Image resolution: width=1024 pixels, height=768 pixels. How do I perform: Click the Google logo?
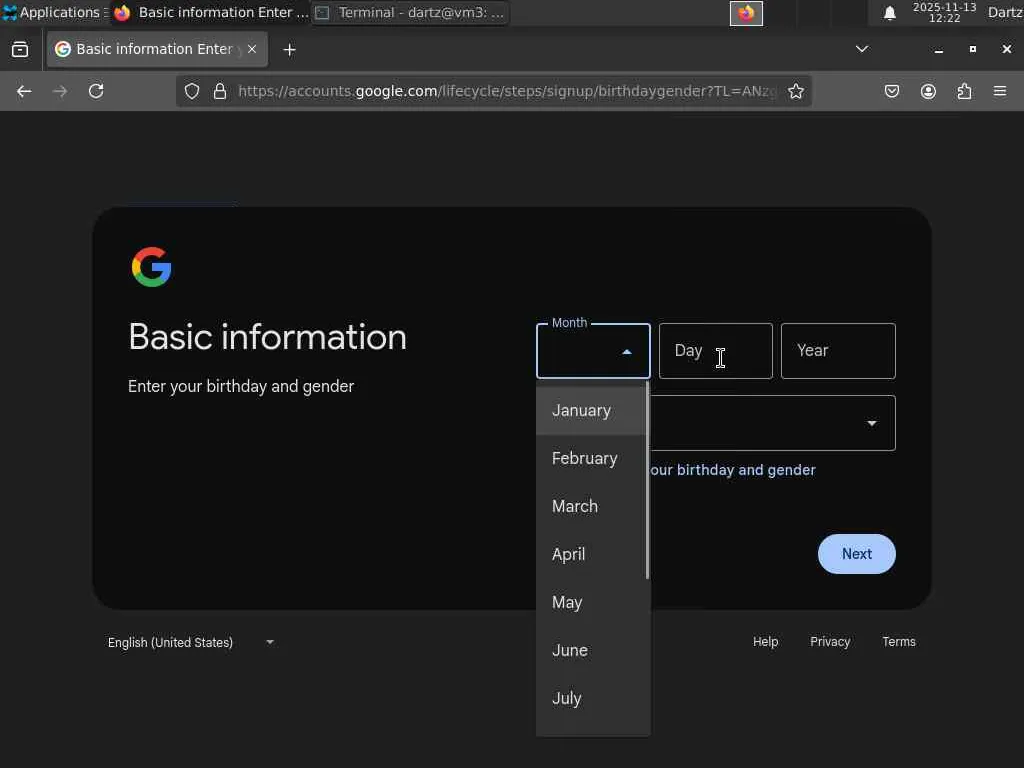coord(152,267)
